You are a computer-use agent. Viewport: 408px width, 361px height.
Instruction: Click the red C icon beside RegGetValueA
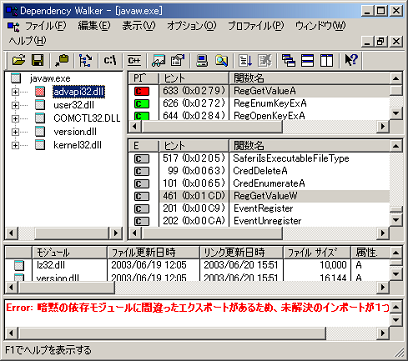point(142,91)
